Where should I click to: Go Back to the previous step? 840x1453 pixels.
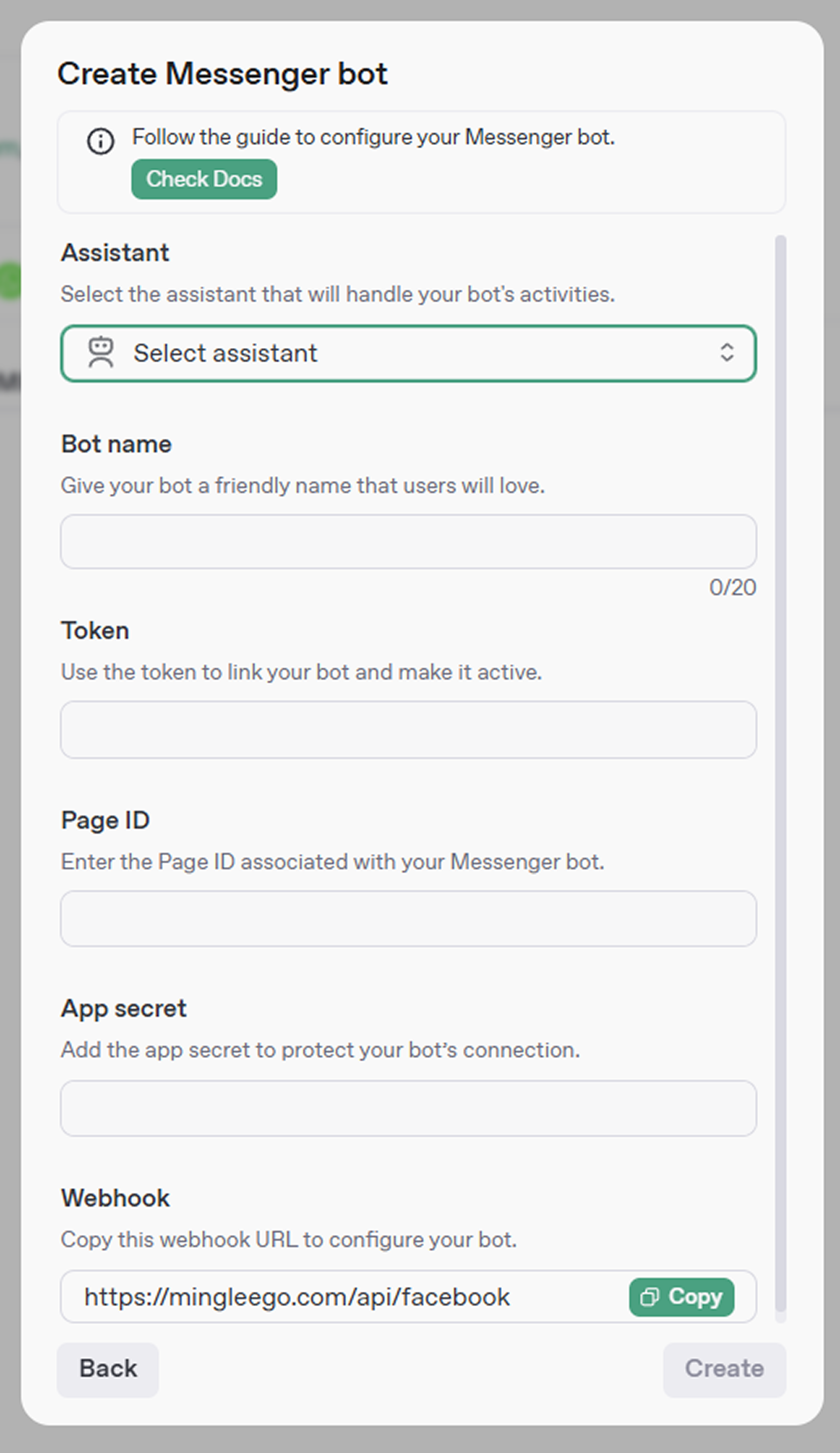click(x=108, y=1369)
